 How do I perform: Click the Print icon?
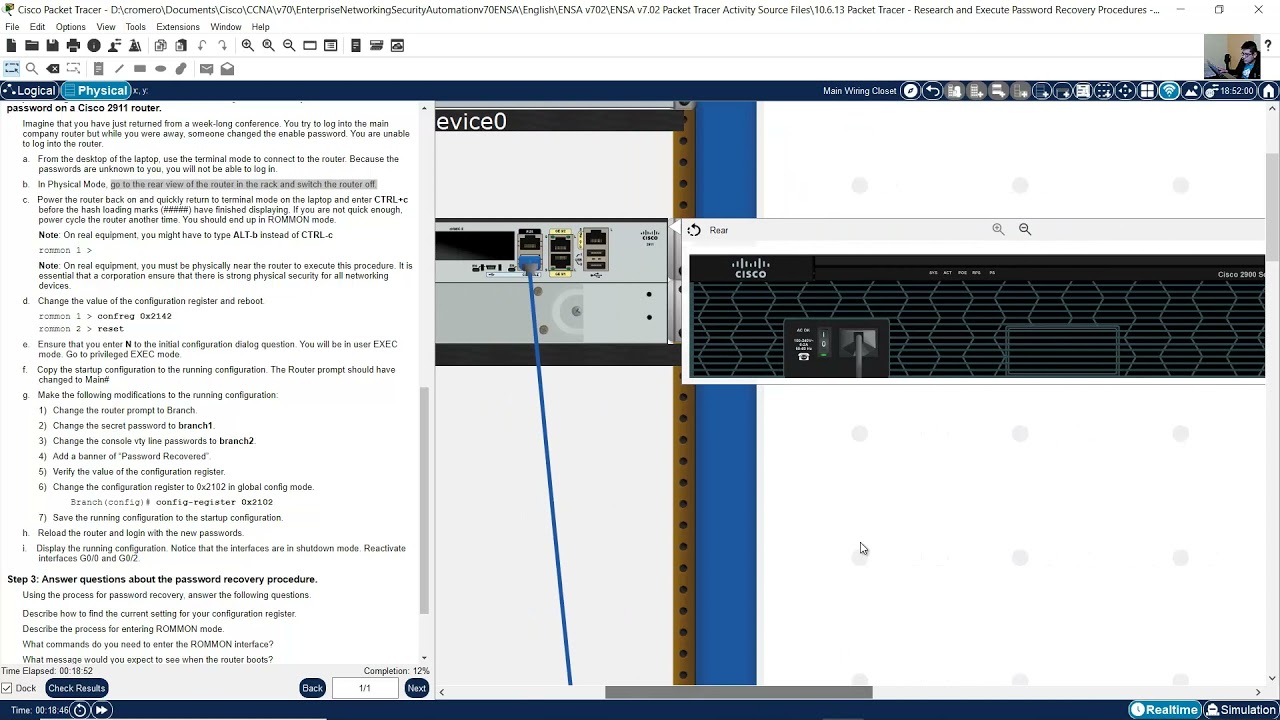coord(73,46)
